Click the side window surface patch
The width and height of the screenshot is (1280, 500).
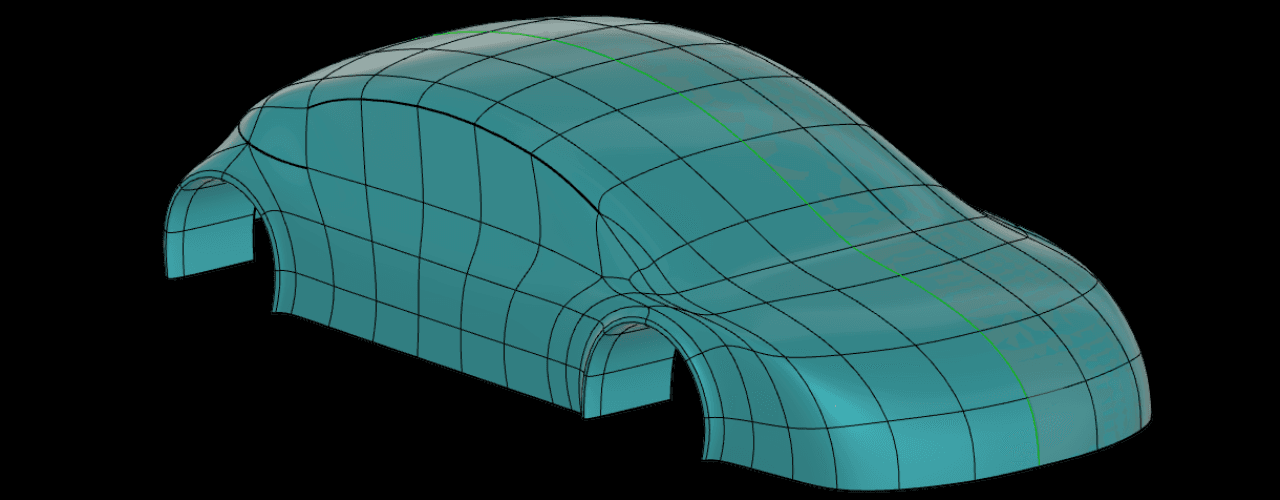point(420,160)
